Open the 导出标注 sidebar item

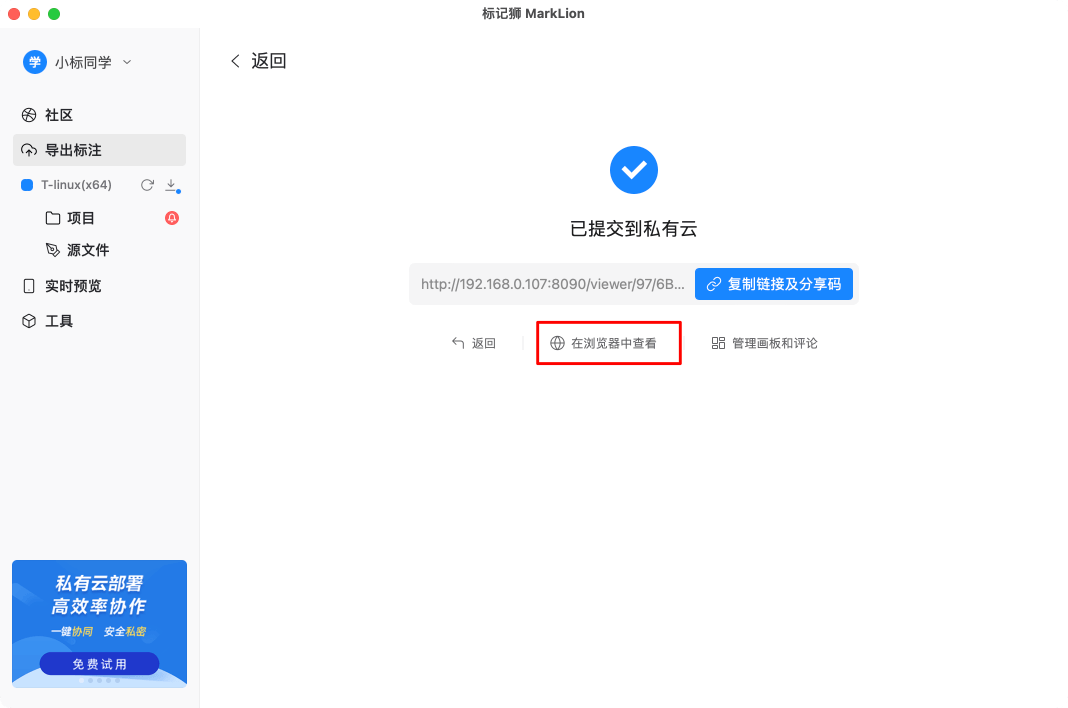99,150
